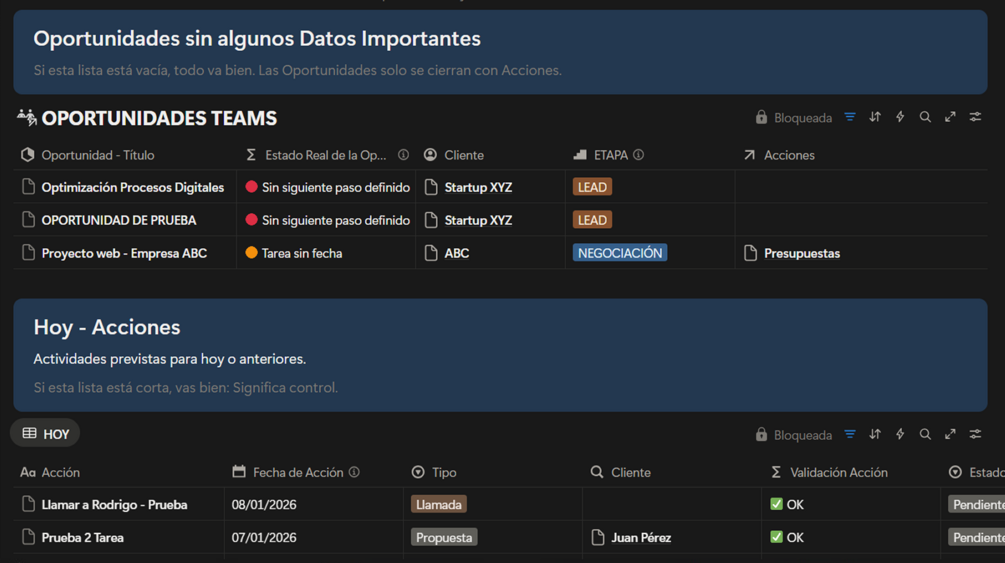This screenshot has height=563, width=1005.
Task: Open the Presupuestas action link
Action: point(801,253)
